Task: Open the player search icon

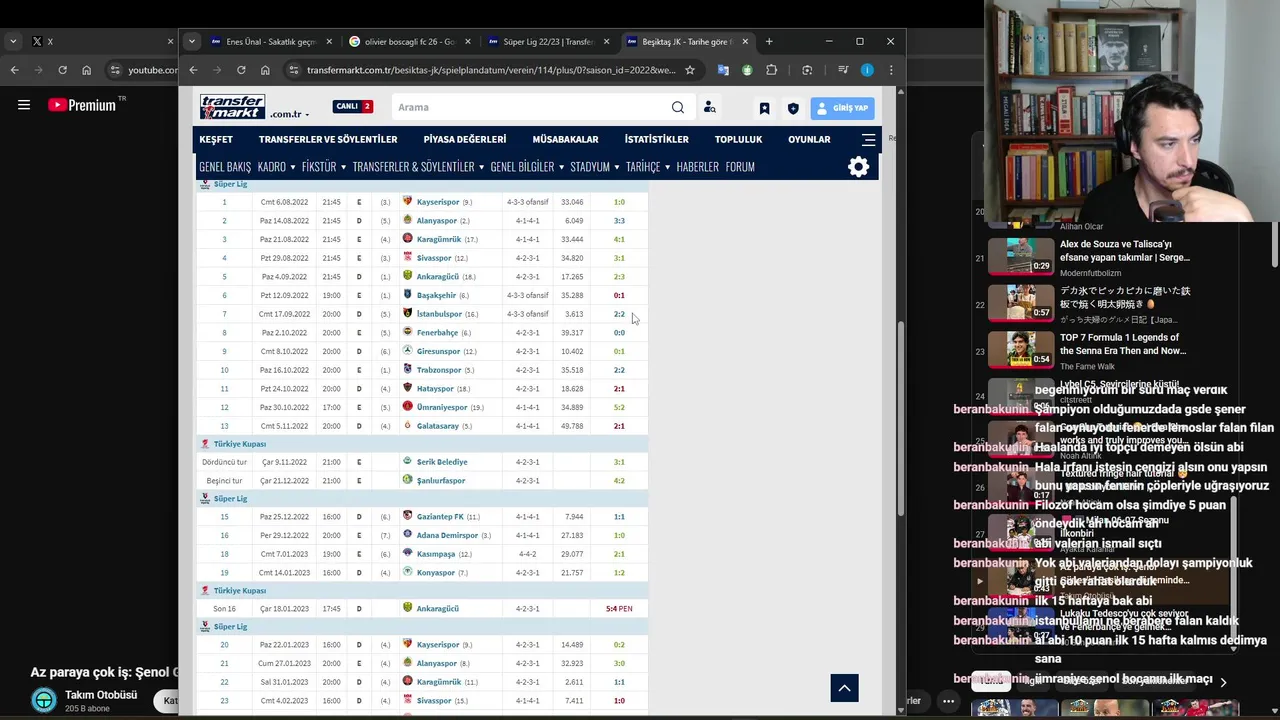Action: (x=709, y=107)
